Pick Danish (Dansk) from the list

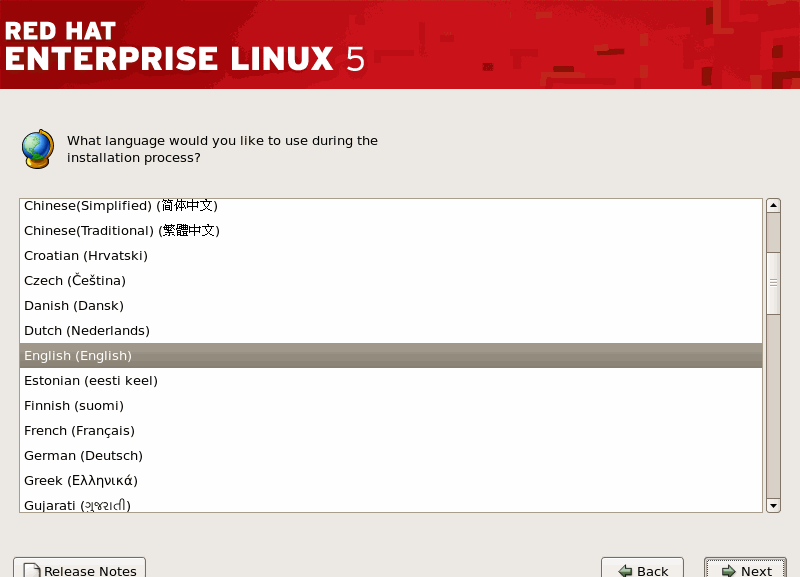point(74,306)
